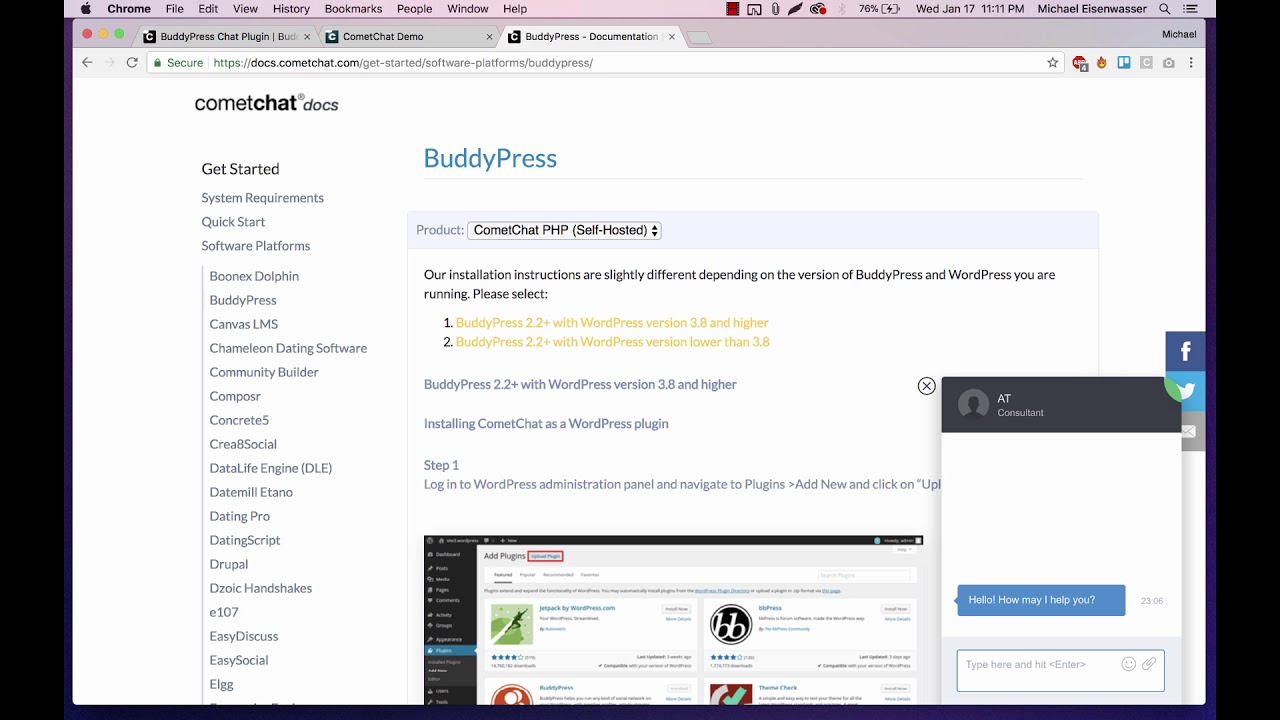Open the Adblock Plus extension
This screenshot has height=720, width=1280.
[x=1080, y=62]
